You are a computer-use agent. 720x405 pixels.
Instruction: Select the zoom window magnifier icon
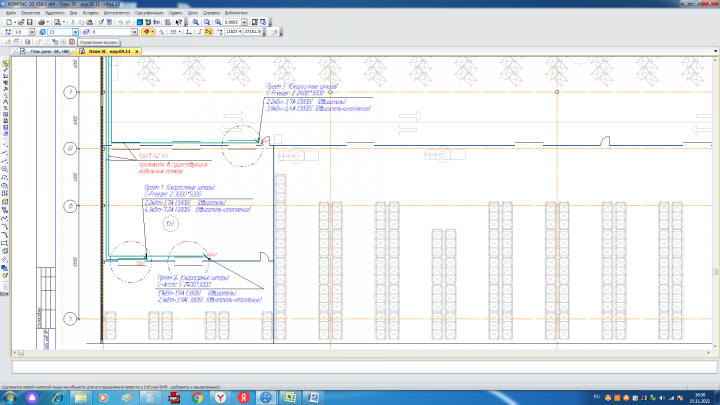click(196, 22)
